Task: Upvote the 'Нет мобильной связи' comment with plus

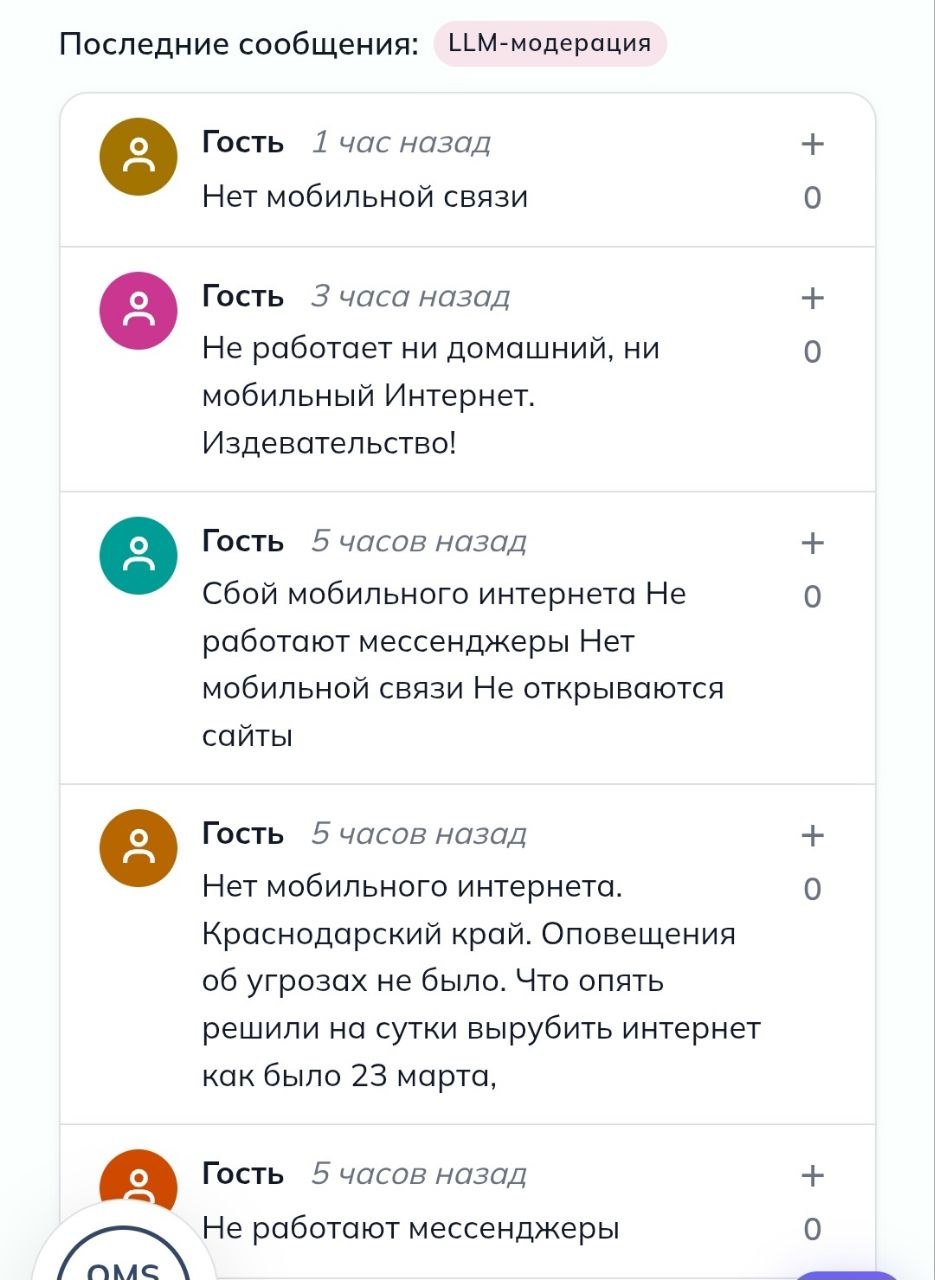Action: tap(812, 144)
